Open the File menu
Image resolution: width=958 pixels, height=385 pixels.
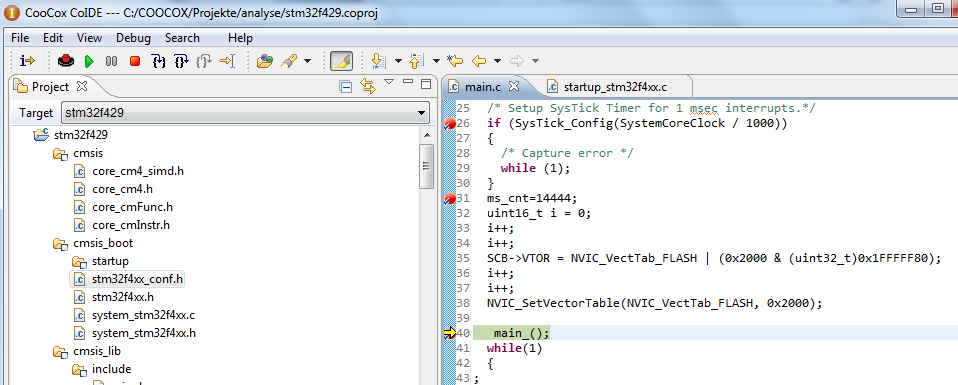(x=20, y=38)
